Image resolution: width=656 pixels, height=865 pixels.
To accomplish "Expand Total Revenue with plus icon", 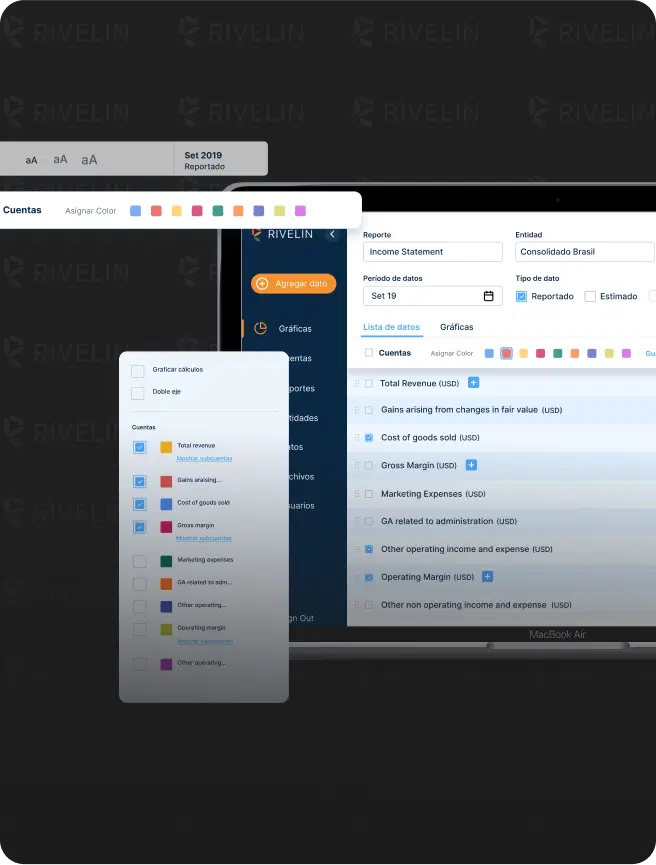I will click(473, 382).
